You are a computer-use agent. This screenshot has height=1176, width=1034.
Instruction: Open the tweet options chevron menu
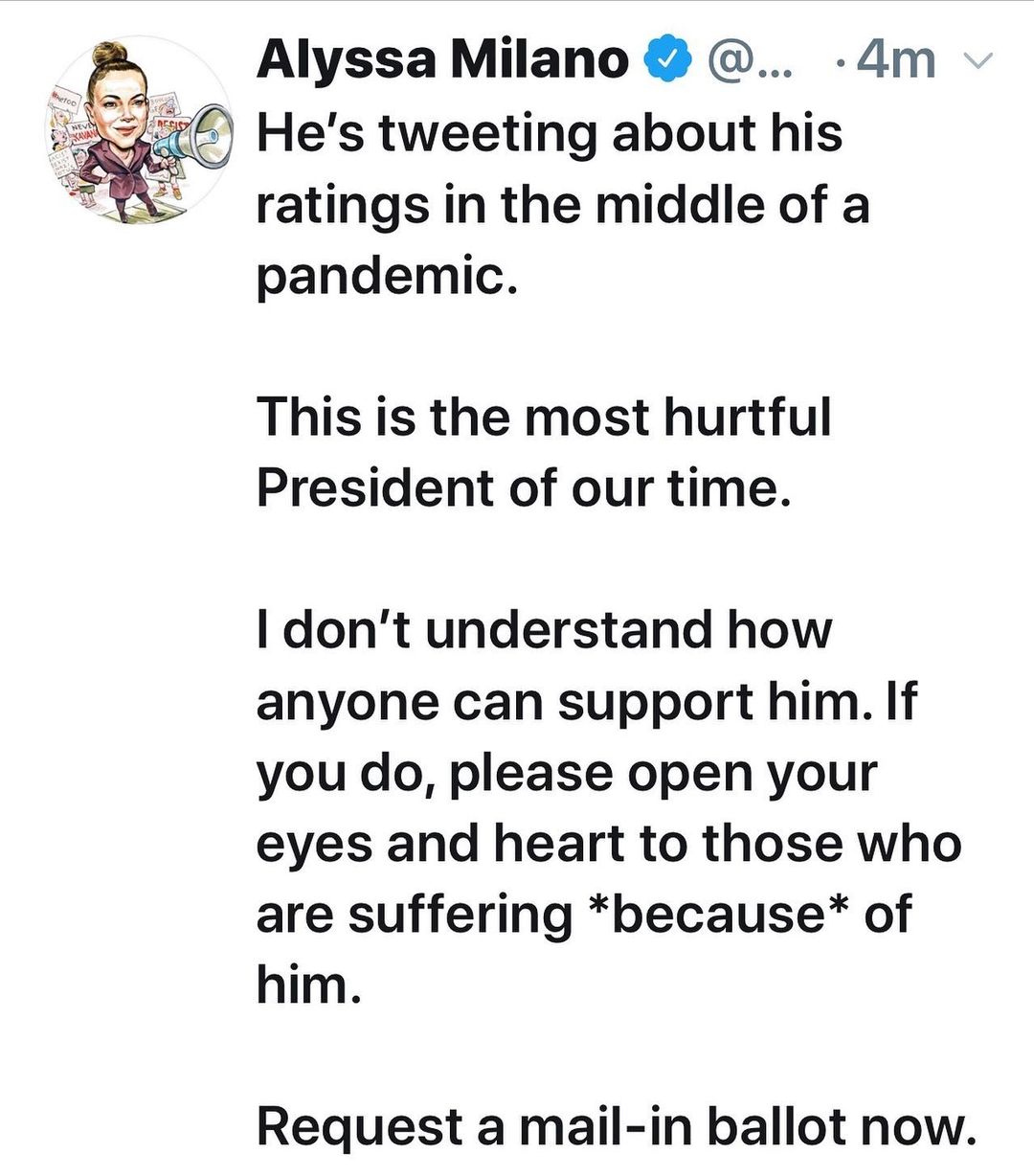point(979,62)
